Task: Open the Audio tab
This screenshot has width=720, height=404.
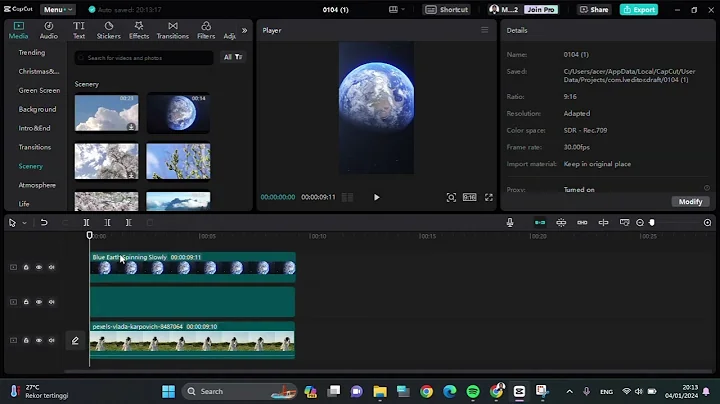Action: [x=49, y=30]
